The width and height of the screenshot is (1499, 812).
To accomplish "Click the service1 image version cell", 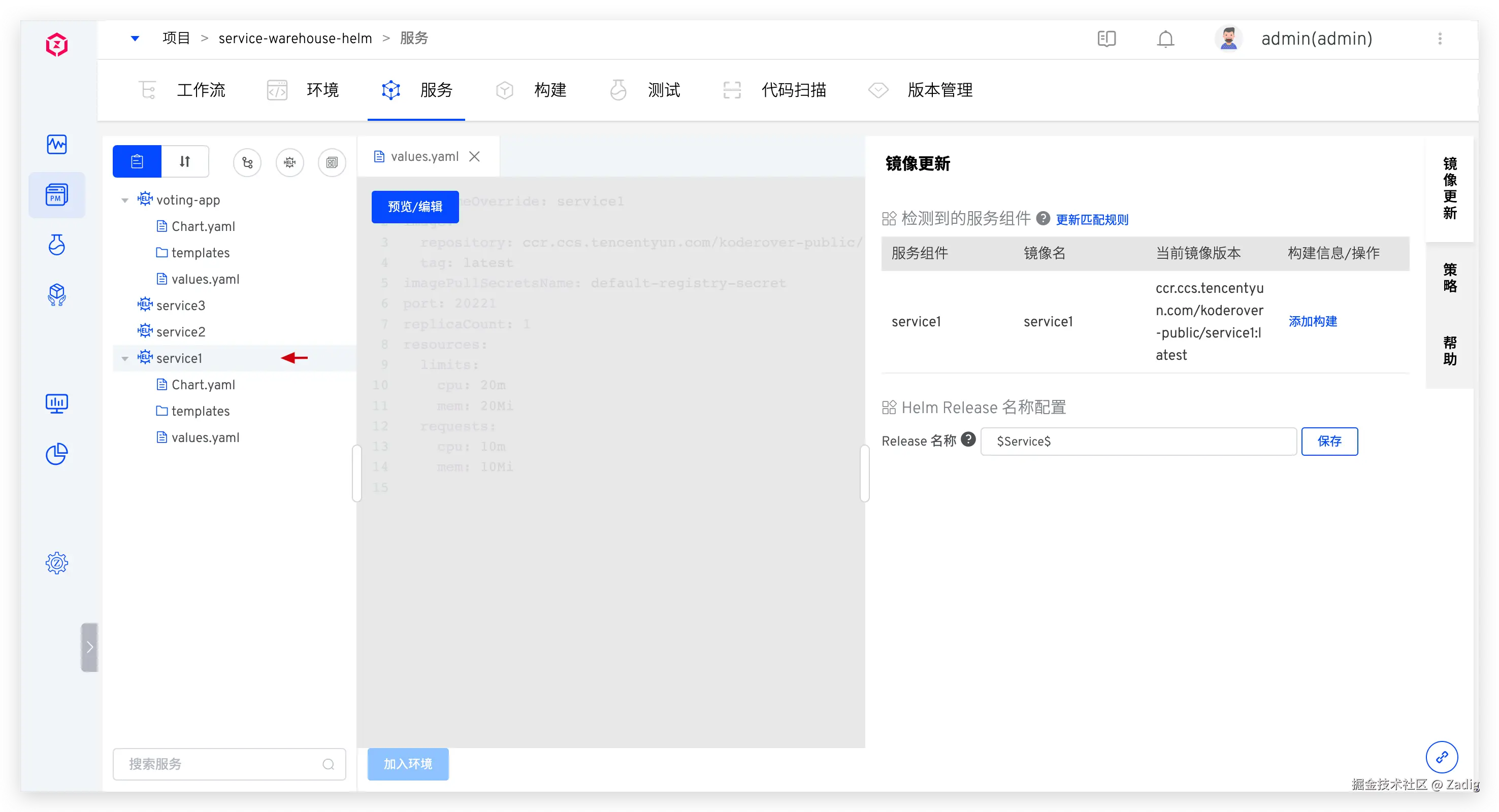I will 1210,321.
